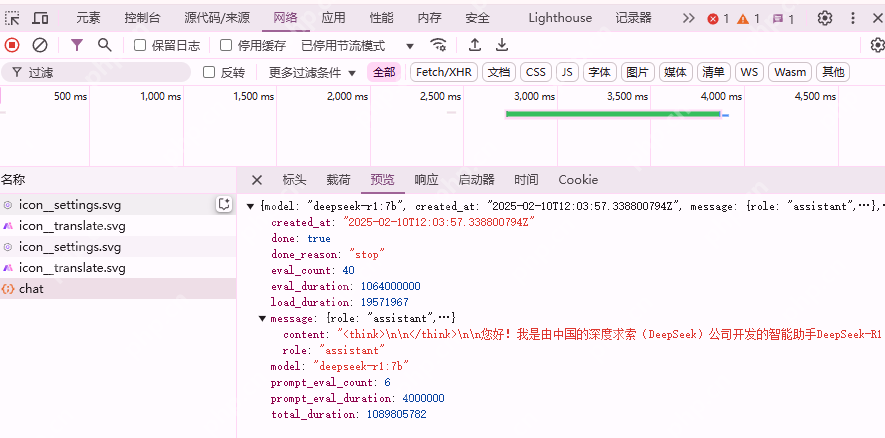Open the 源代码/来源 panel tab
The image size is (885, 438).
click(217, 18)
